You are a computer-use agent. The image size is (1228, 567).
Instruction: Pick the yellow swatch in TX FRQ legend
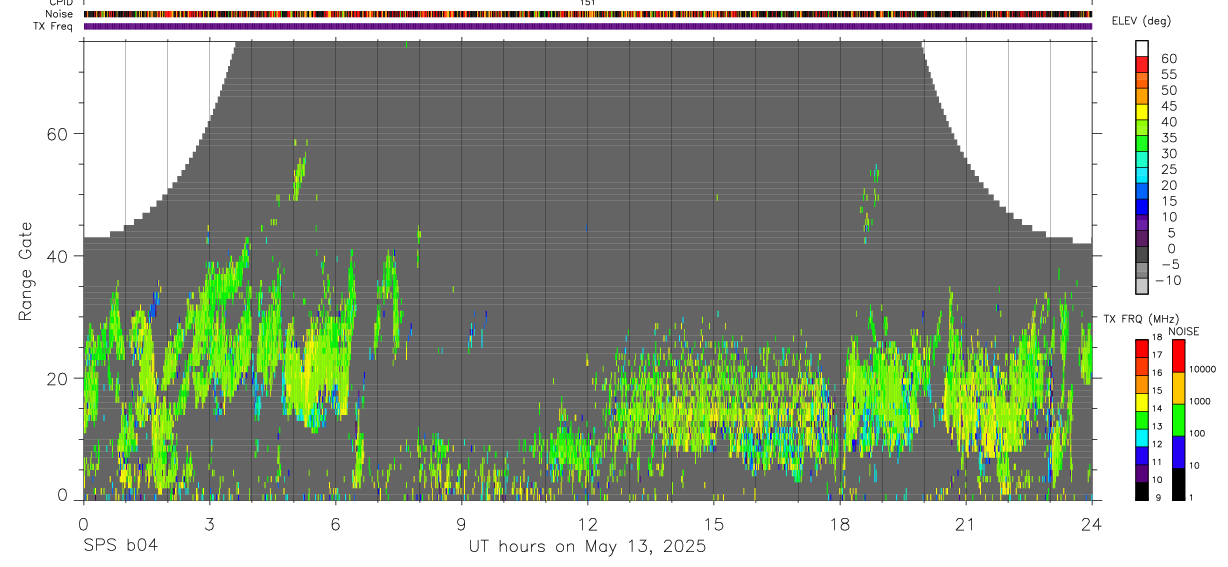coord(1142,403)
